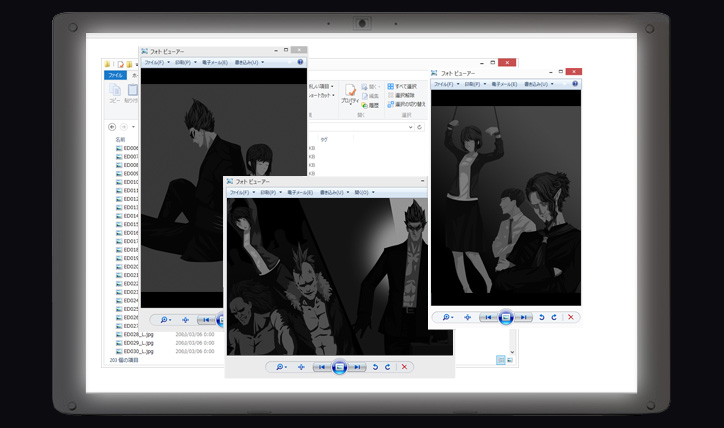
Task: Click 選択解除 in the Explorer ribbon
Action: 401,95
